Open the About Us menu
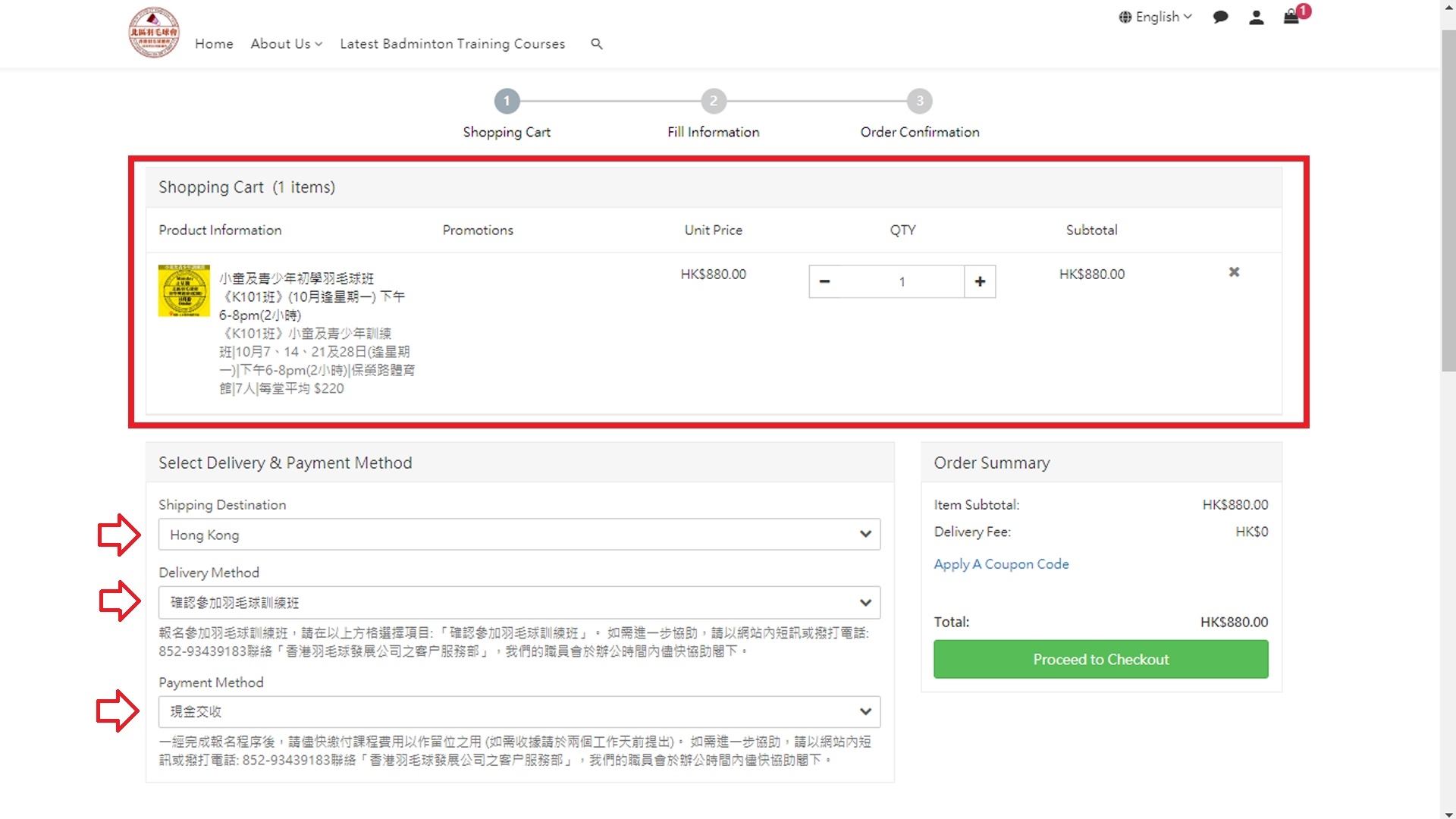1456x819 pixels. pos(286,44)
